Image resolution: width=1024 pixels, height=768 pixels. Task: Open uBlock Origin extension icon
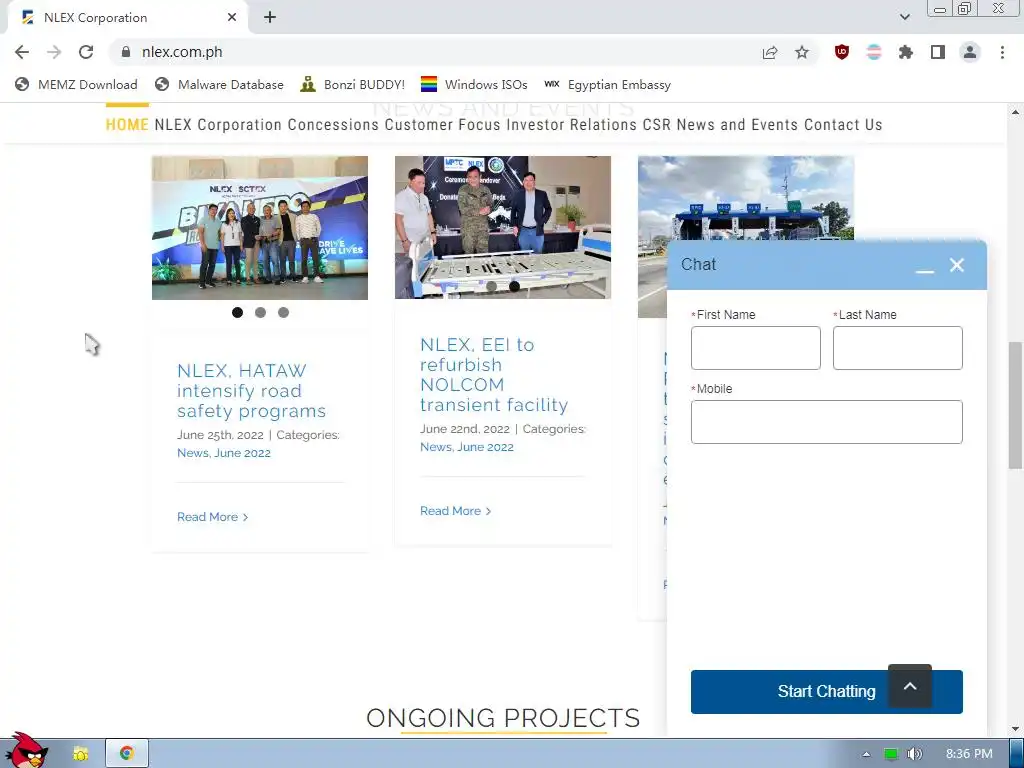click(842, 52)
